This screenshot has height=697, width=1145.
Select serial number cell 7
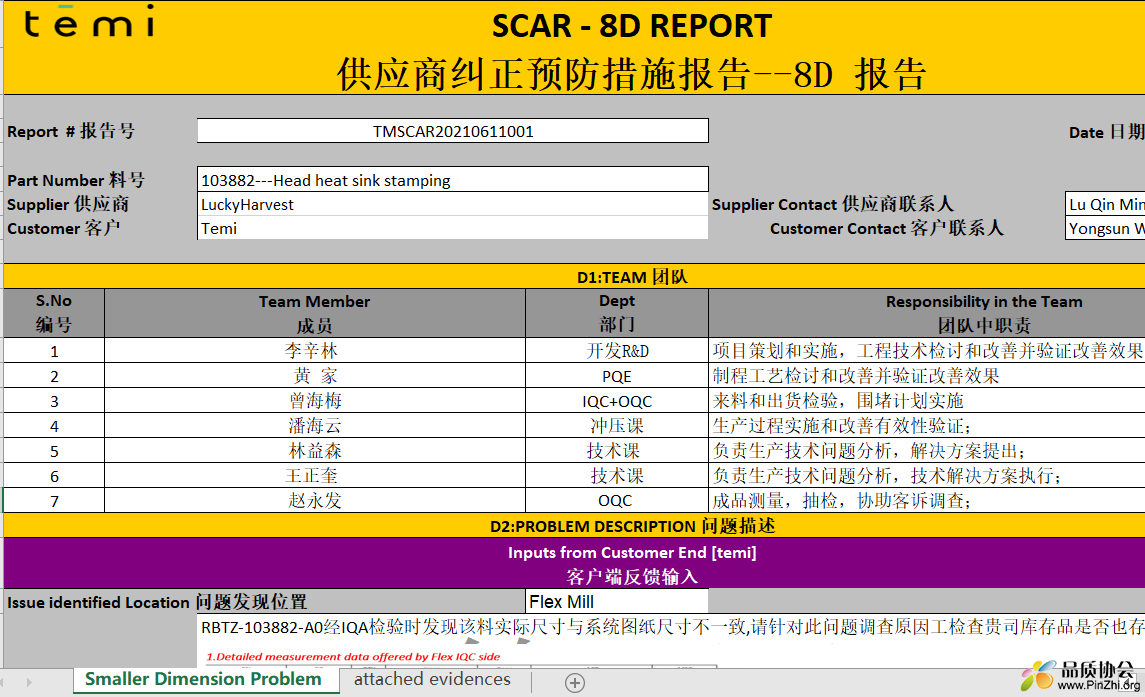54,500
